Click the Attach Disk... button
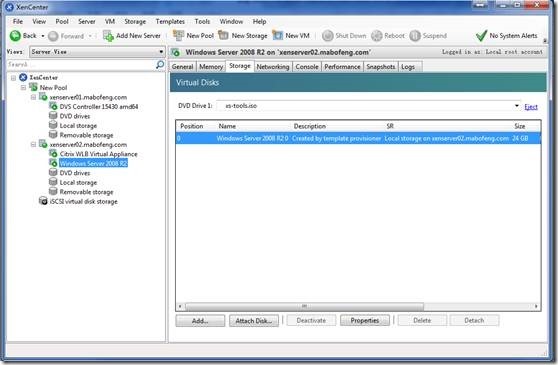The height and width of the screenshot is (365, 558). coord(254,321)
